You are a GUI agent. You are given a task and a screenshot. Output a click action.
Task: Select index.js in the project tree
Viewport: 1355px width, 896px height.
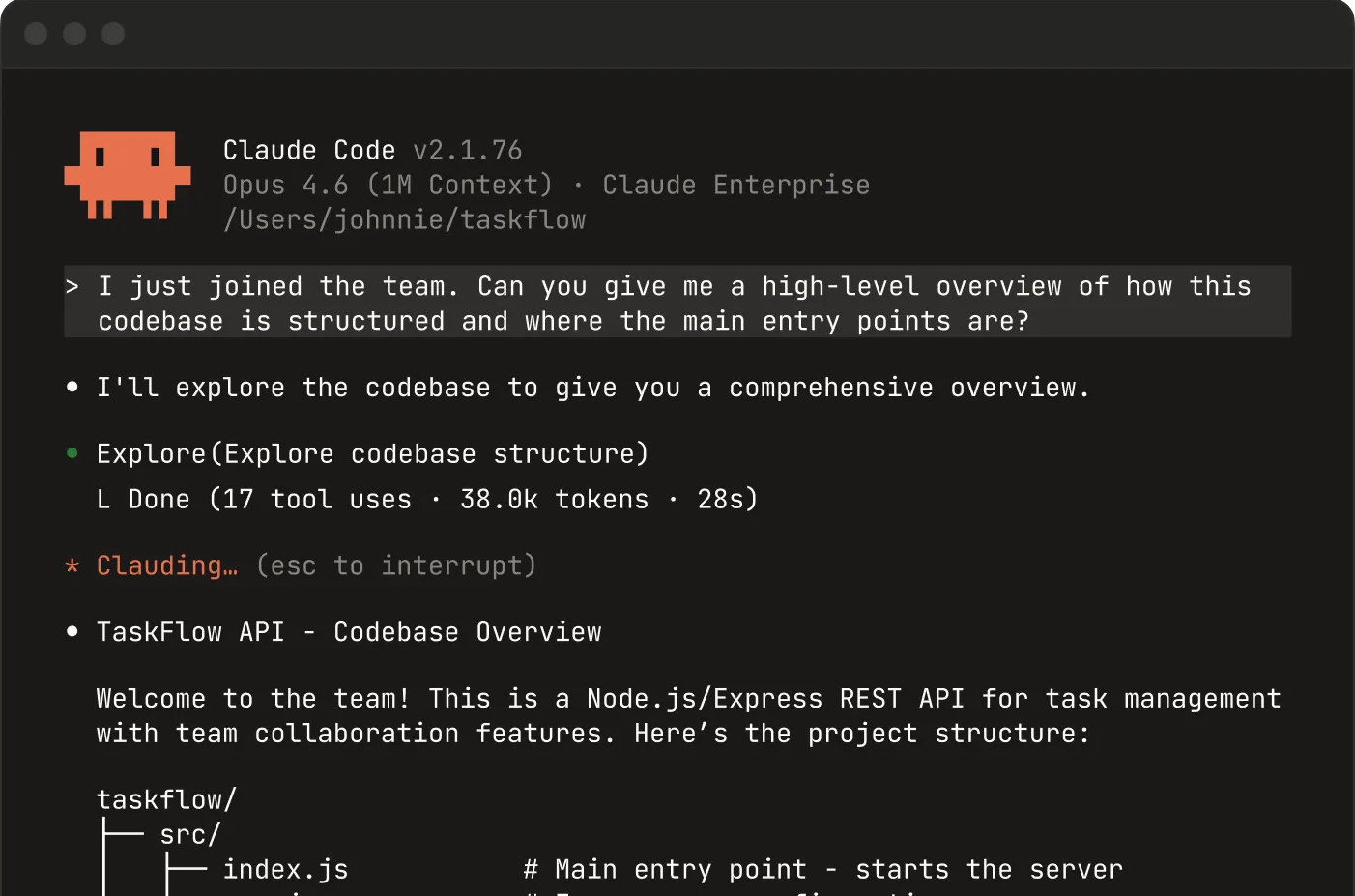(x=285, y=870)
